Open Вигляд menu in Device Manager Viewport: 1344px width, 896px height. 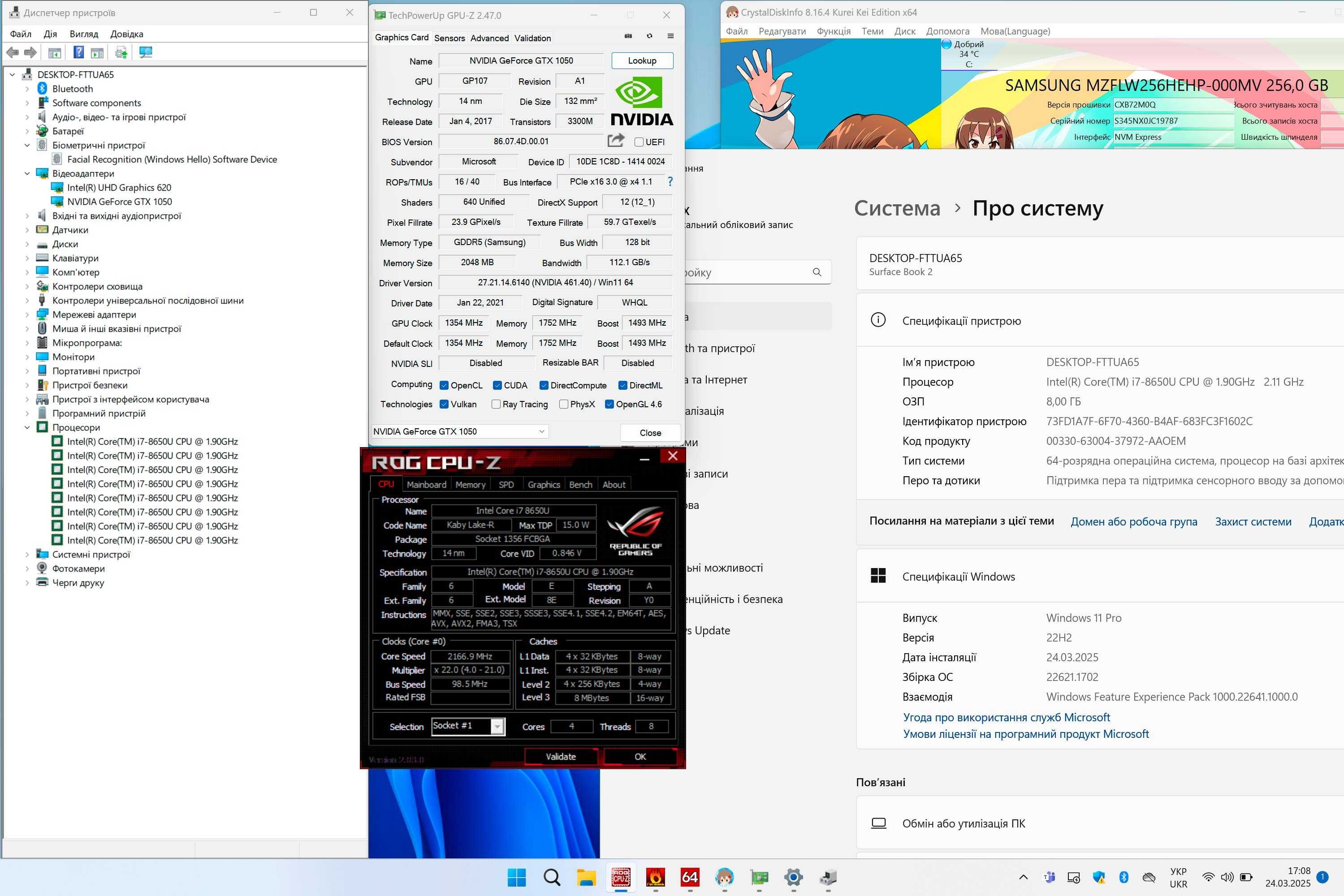[x=83, y=34]
